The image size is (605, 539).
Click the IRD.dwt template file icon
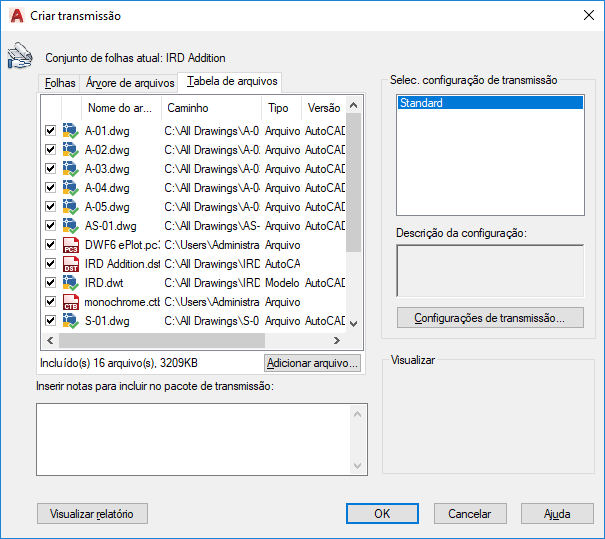coord(70,283)
